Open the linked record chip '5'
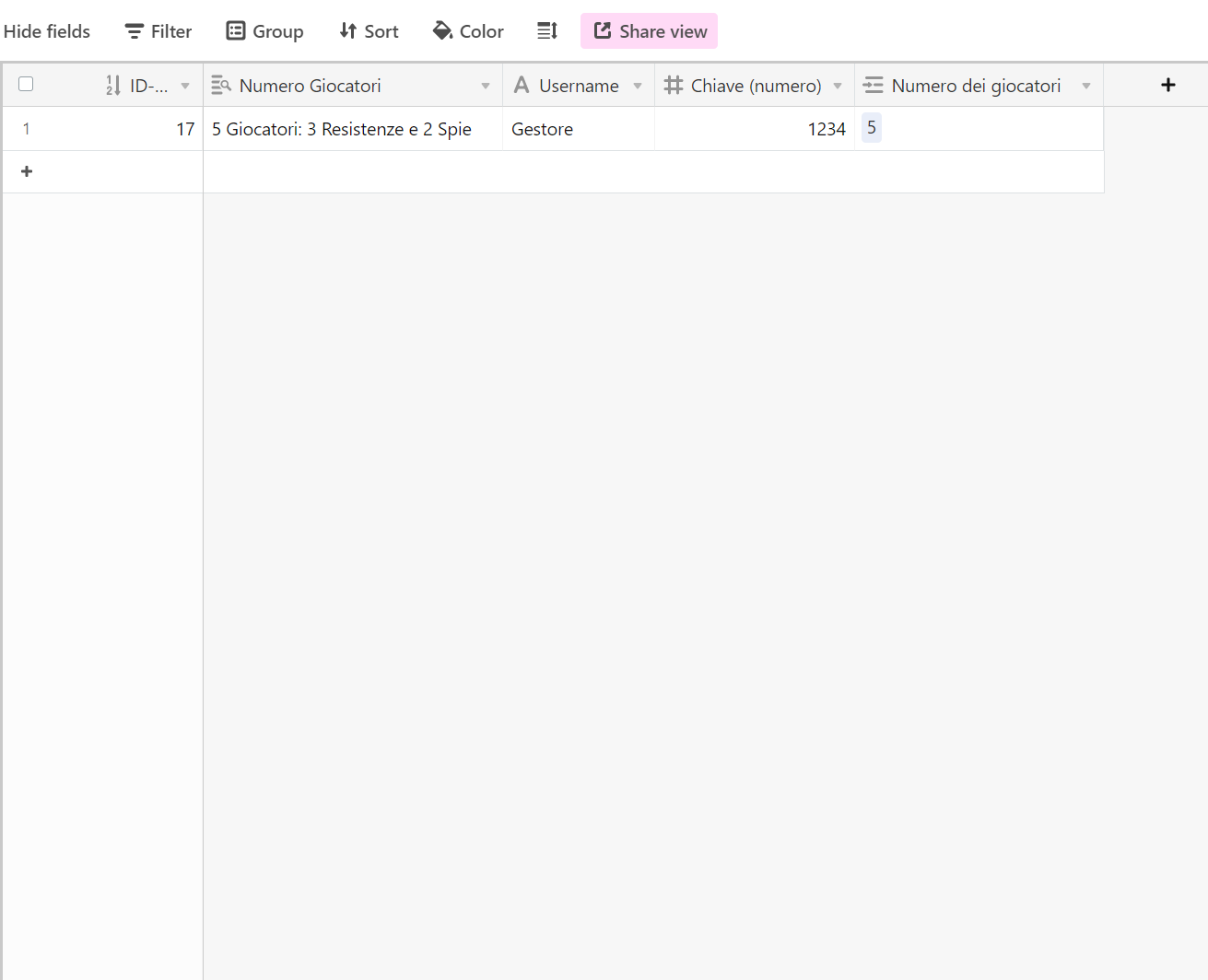The width and height of the screenshot is (1208, 980). coord(872,128)
